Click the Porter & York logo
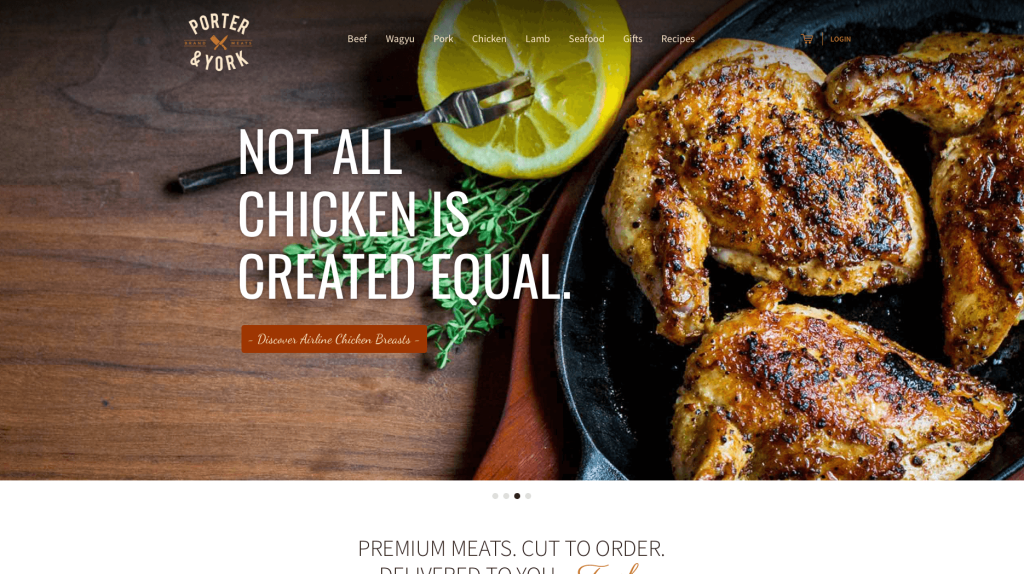 point(219,42)
